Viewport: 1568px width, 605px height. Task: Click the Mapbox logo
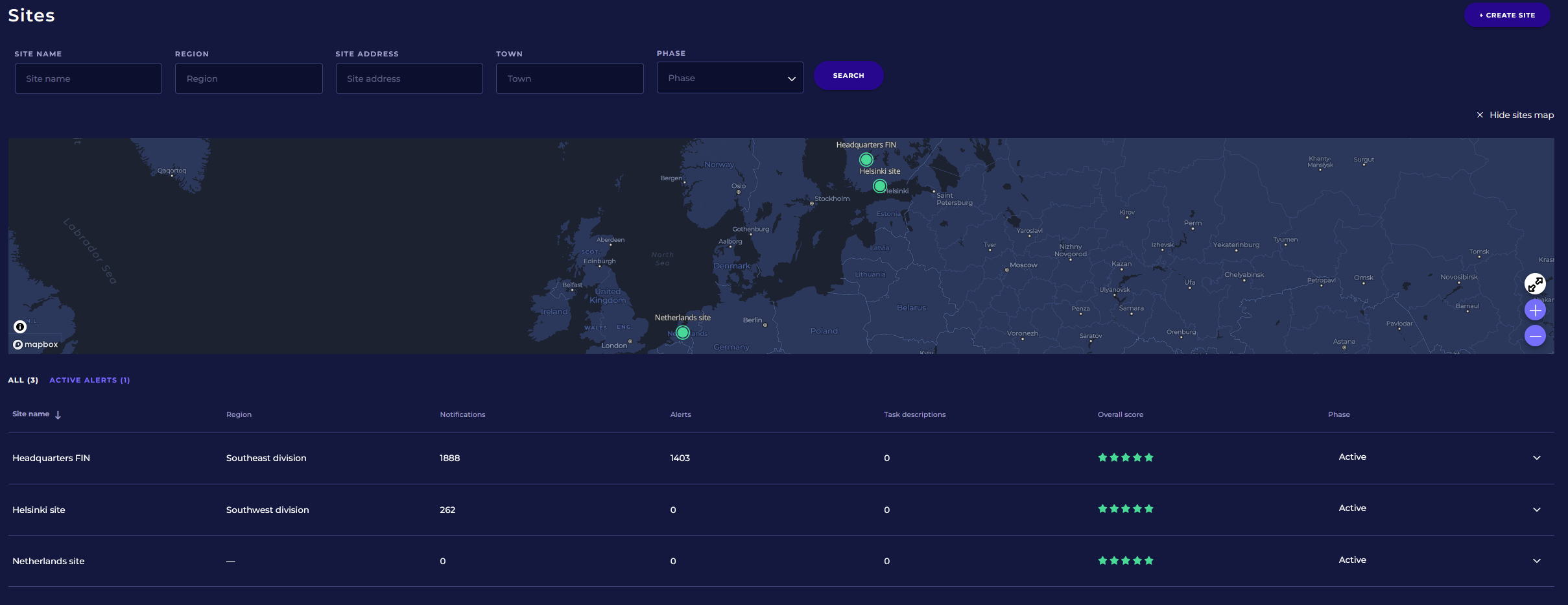(x=36, y=344)
